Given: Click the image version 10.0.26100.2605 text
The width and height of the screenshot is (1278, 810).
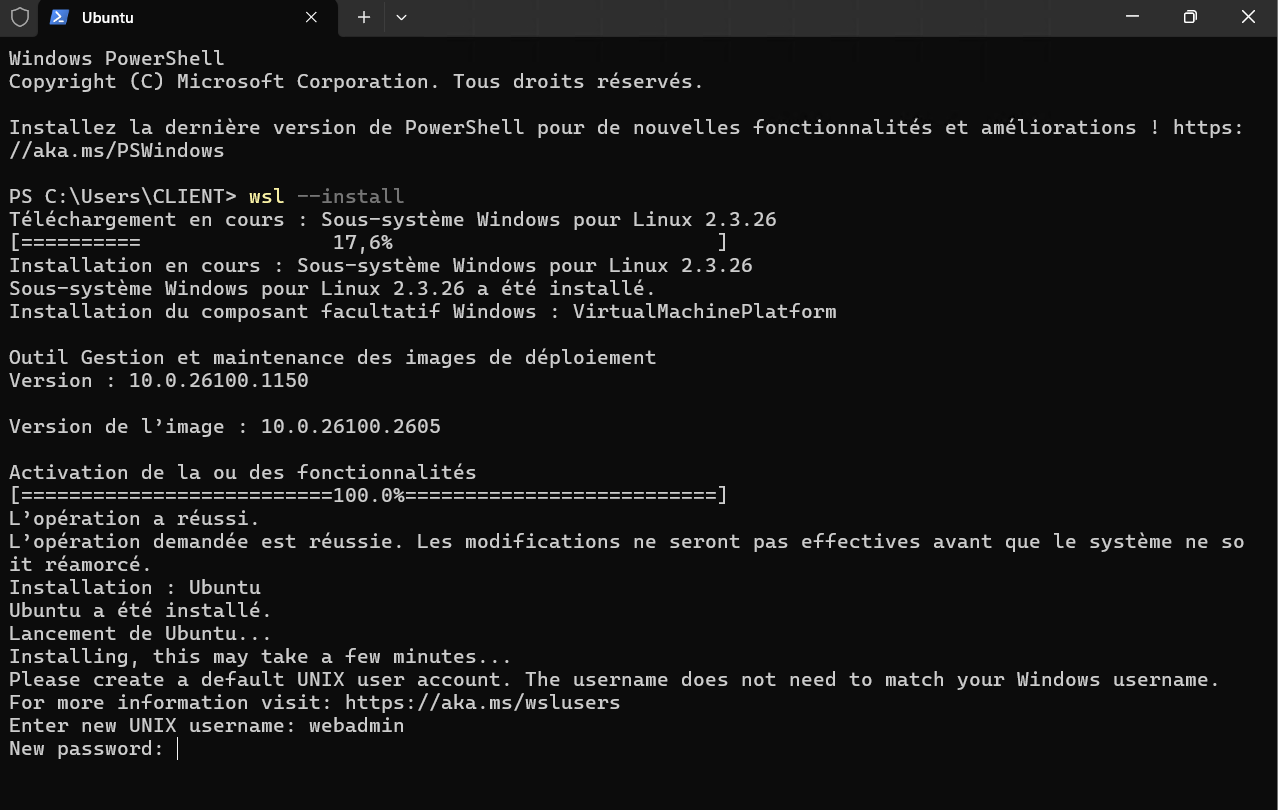Looking at the screenshot, I should pyautogui.click(x=350, y=427).
